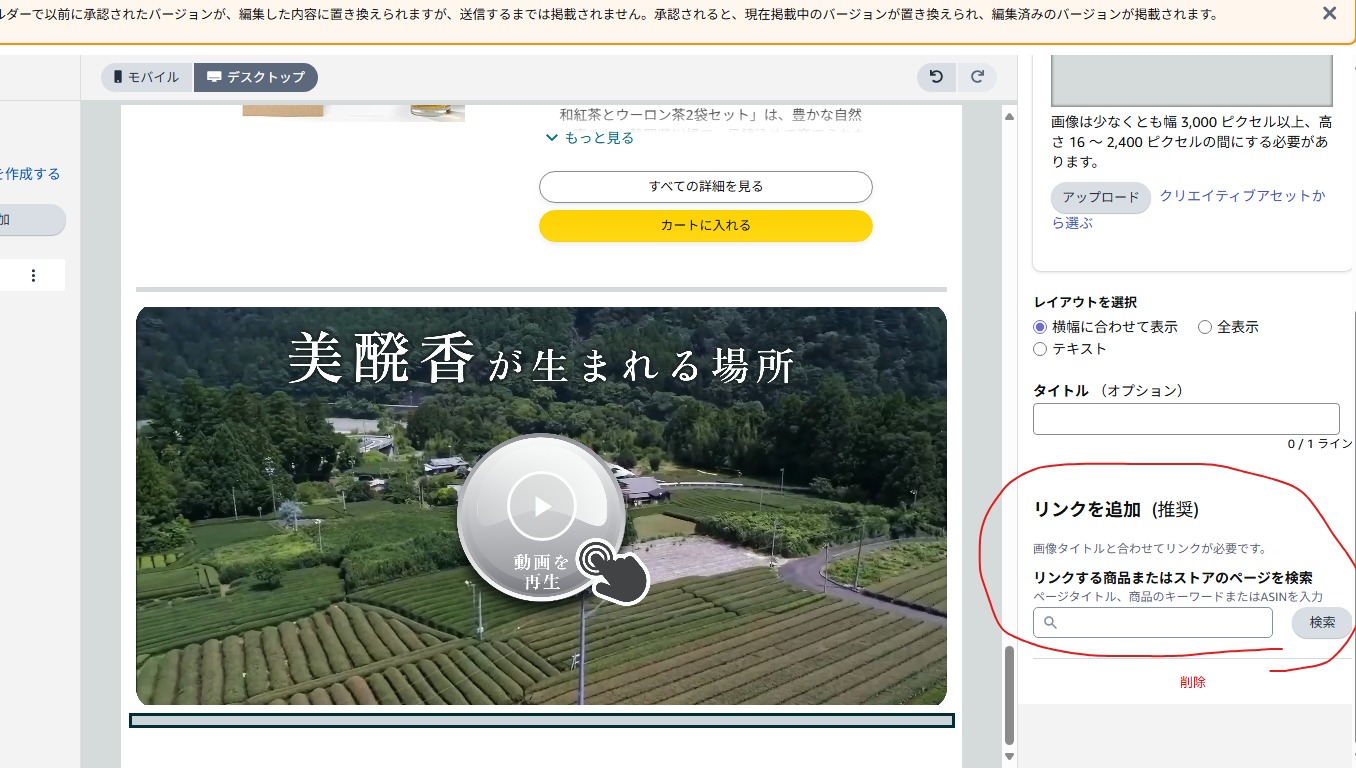The height and width of the screenshot is (774, 1356).
Task: Click the redo arrow icon
Action: 977,77
